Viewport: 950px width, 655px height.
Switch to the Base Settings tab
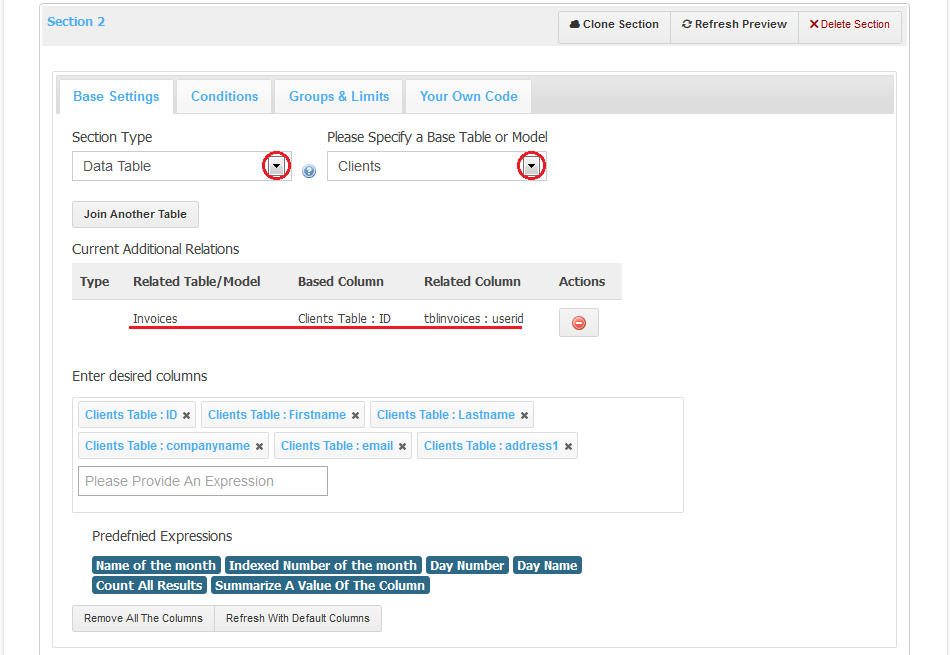click(x=116, y=96)
